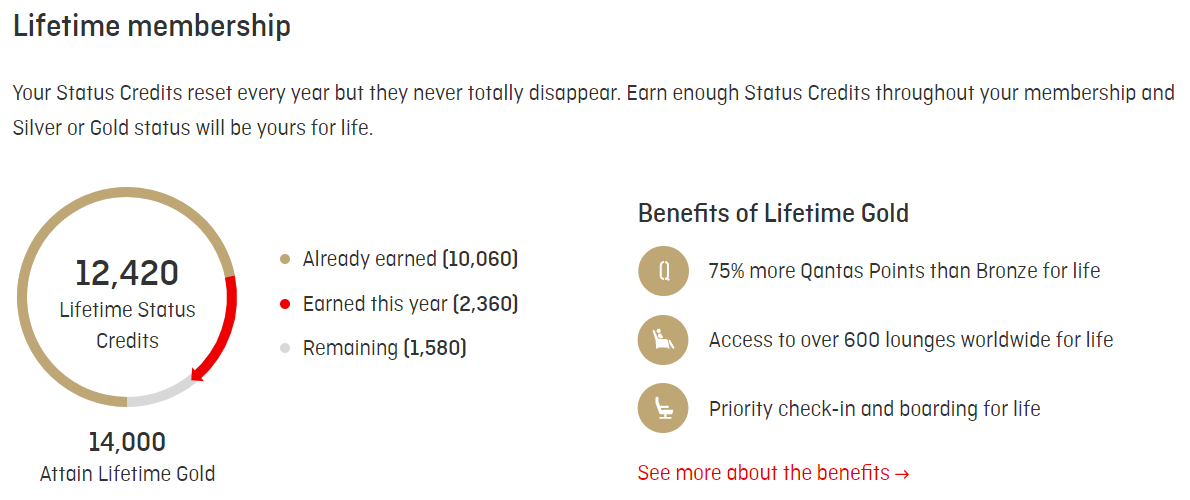Viewport: 1190px width, 500px height.
Task: Open 'See more about the benefits' link
Action: (764, 473)
